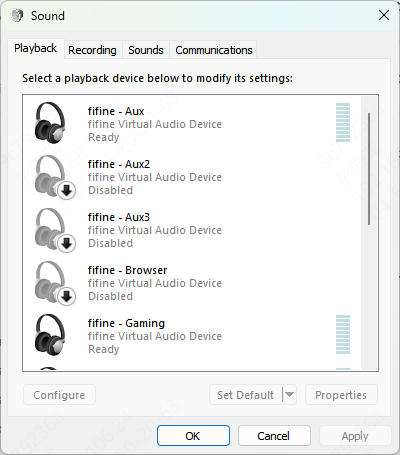Click the fifine - Aux3 disabled headphone icon
The image size is (400, 455).
55,230
